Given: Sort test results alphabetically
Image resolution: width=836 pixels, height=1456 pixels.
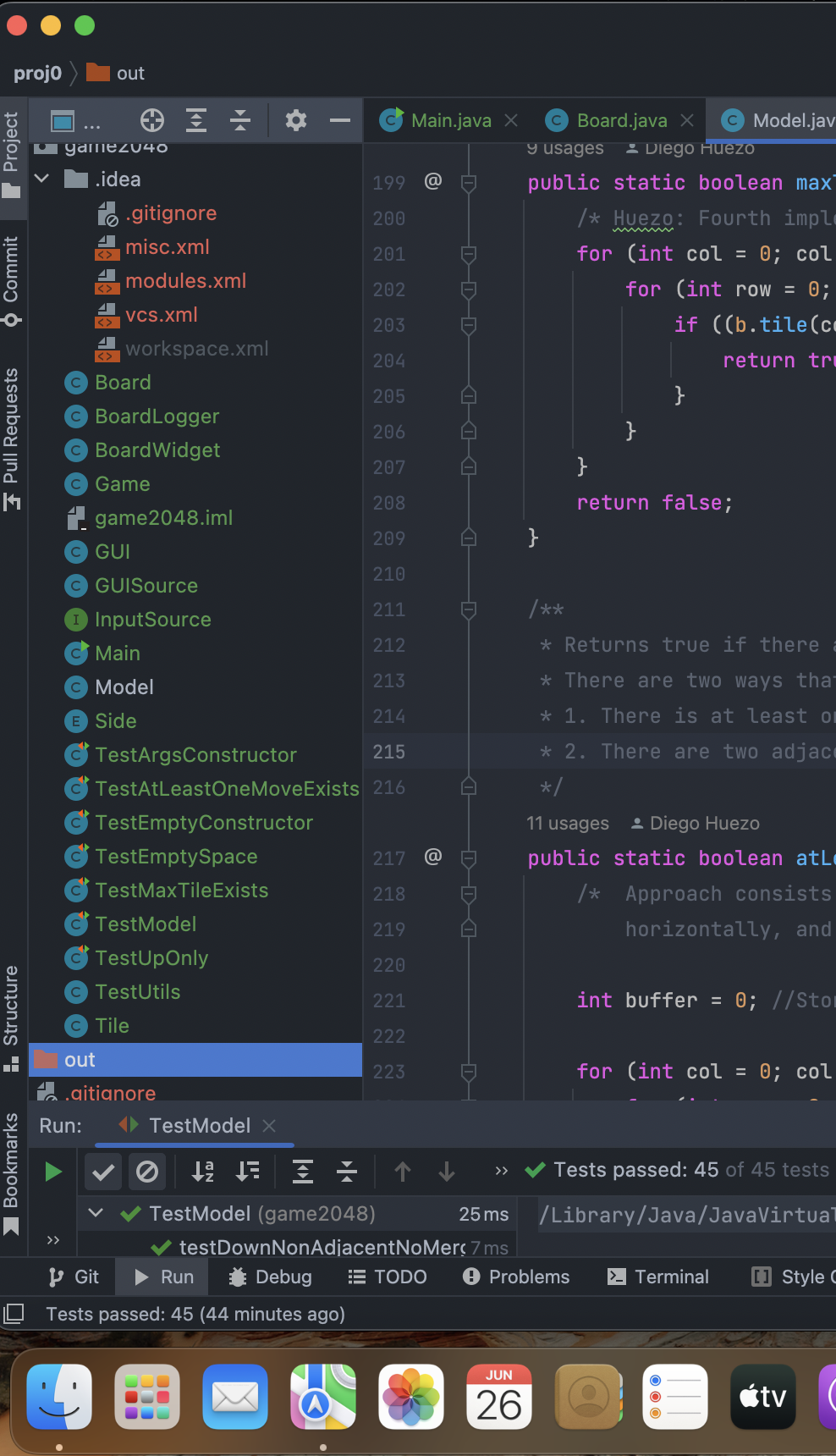Looking at the screenshot, I should pos(203,1172).
